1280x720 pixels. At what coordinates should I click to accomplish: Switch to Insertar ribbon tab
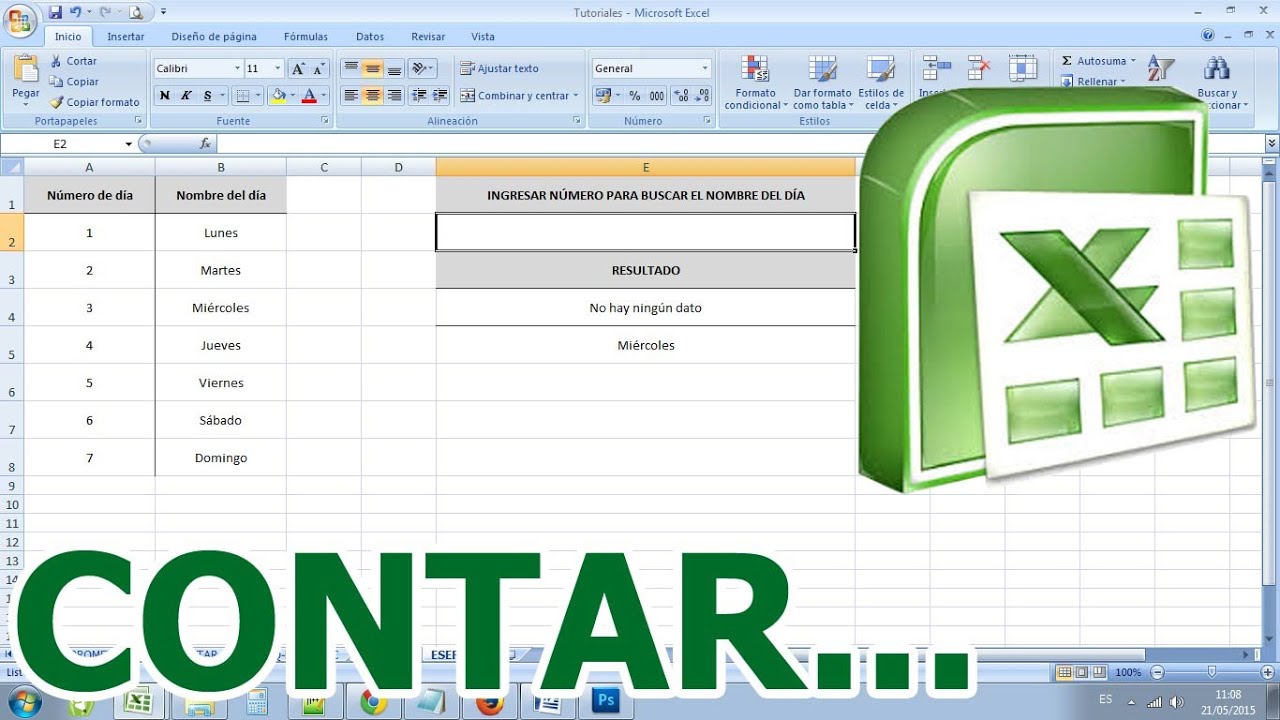(x=126, y=36)
